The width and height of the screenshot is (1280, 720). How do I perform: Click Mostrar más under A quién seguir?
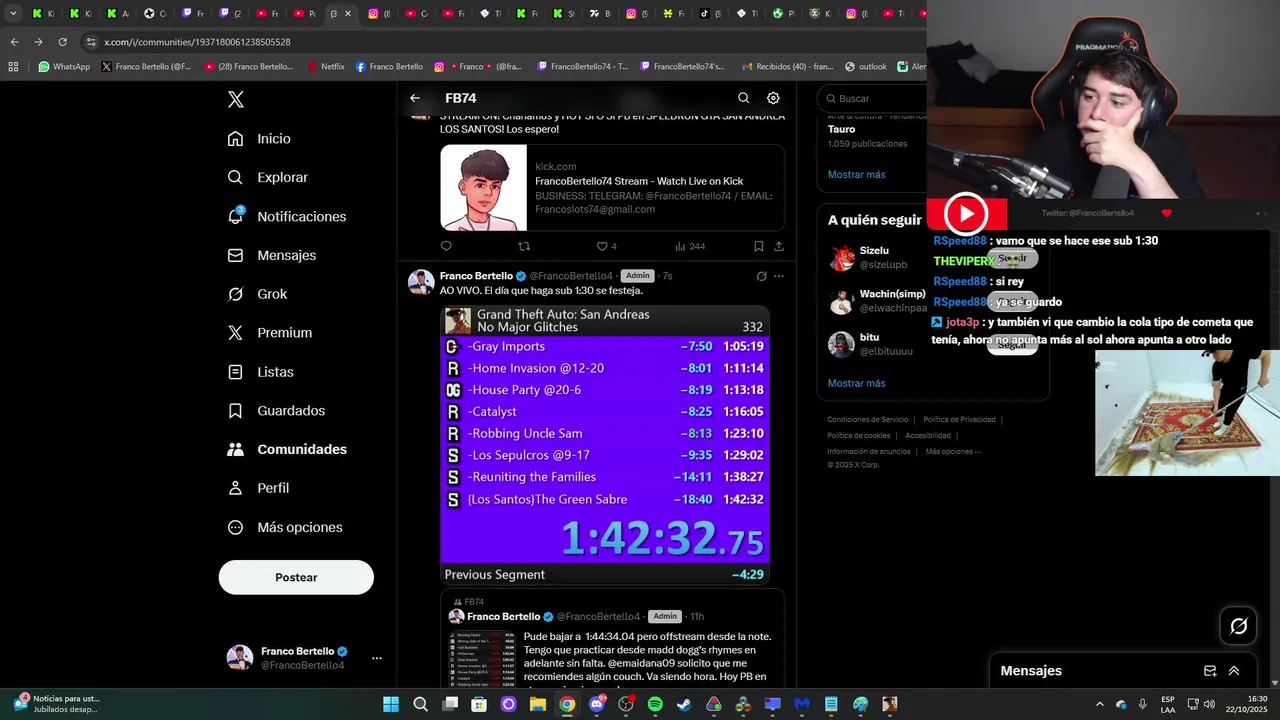856,383
